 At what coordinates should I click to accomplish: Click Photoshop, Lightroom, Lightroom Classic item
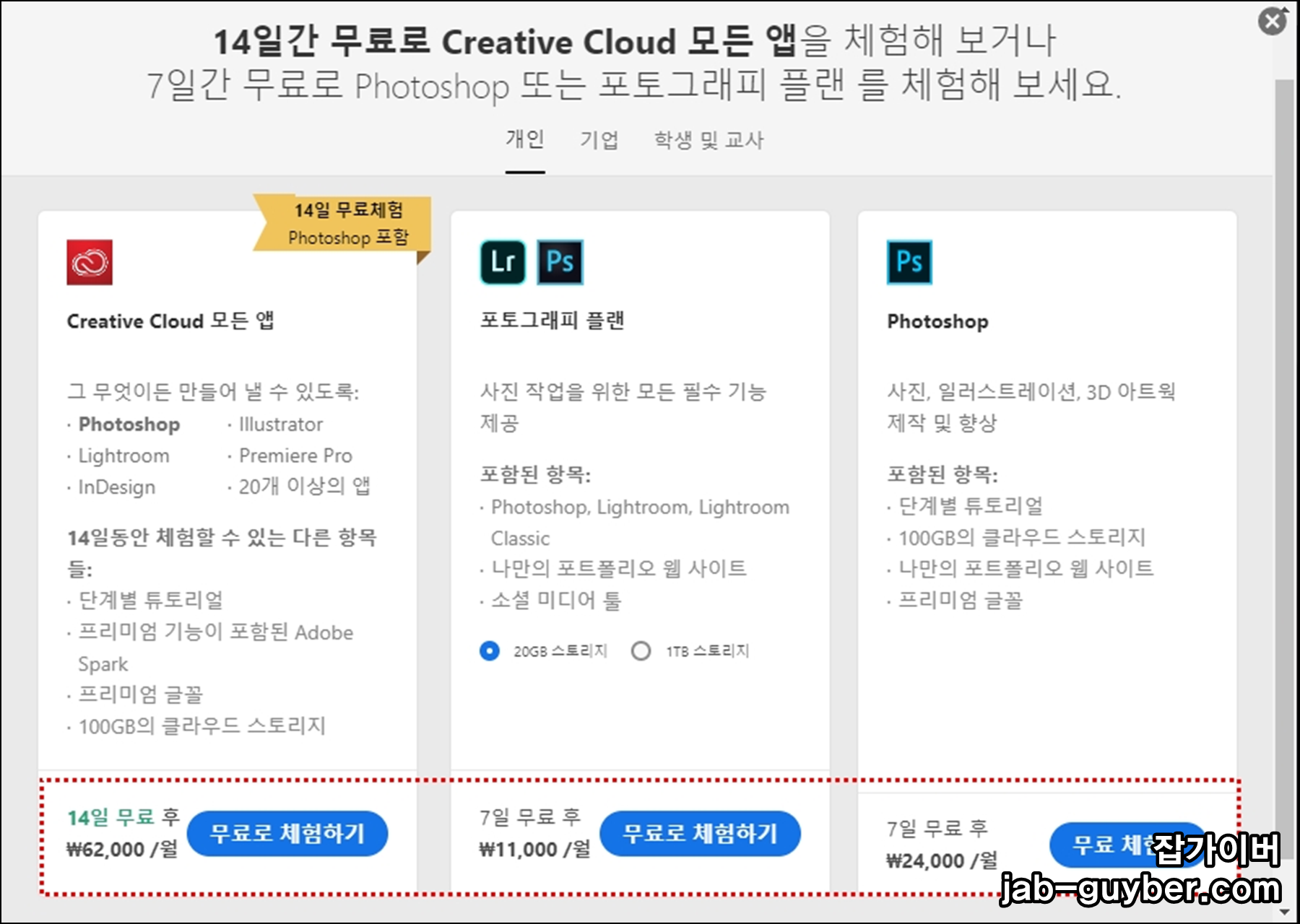pos(640,523)
